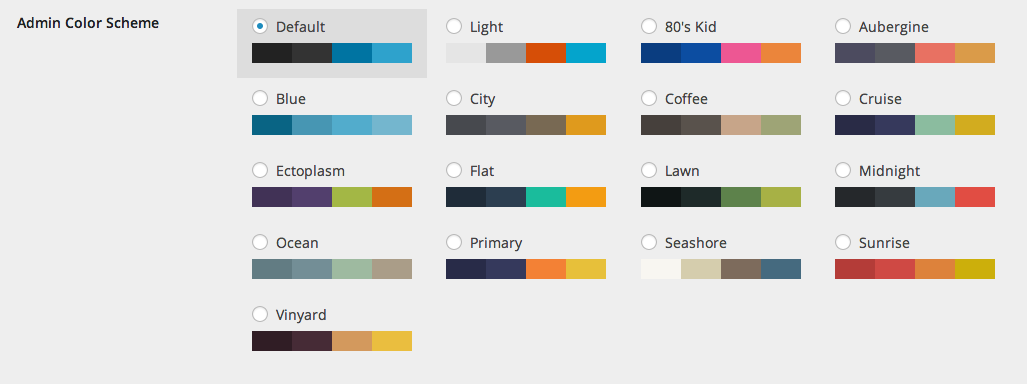Choose the Ectoplasm radio button
Image resolution: width=1027 pixels, height=384 pixels.
260,170
